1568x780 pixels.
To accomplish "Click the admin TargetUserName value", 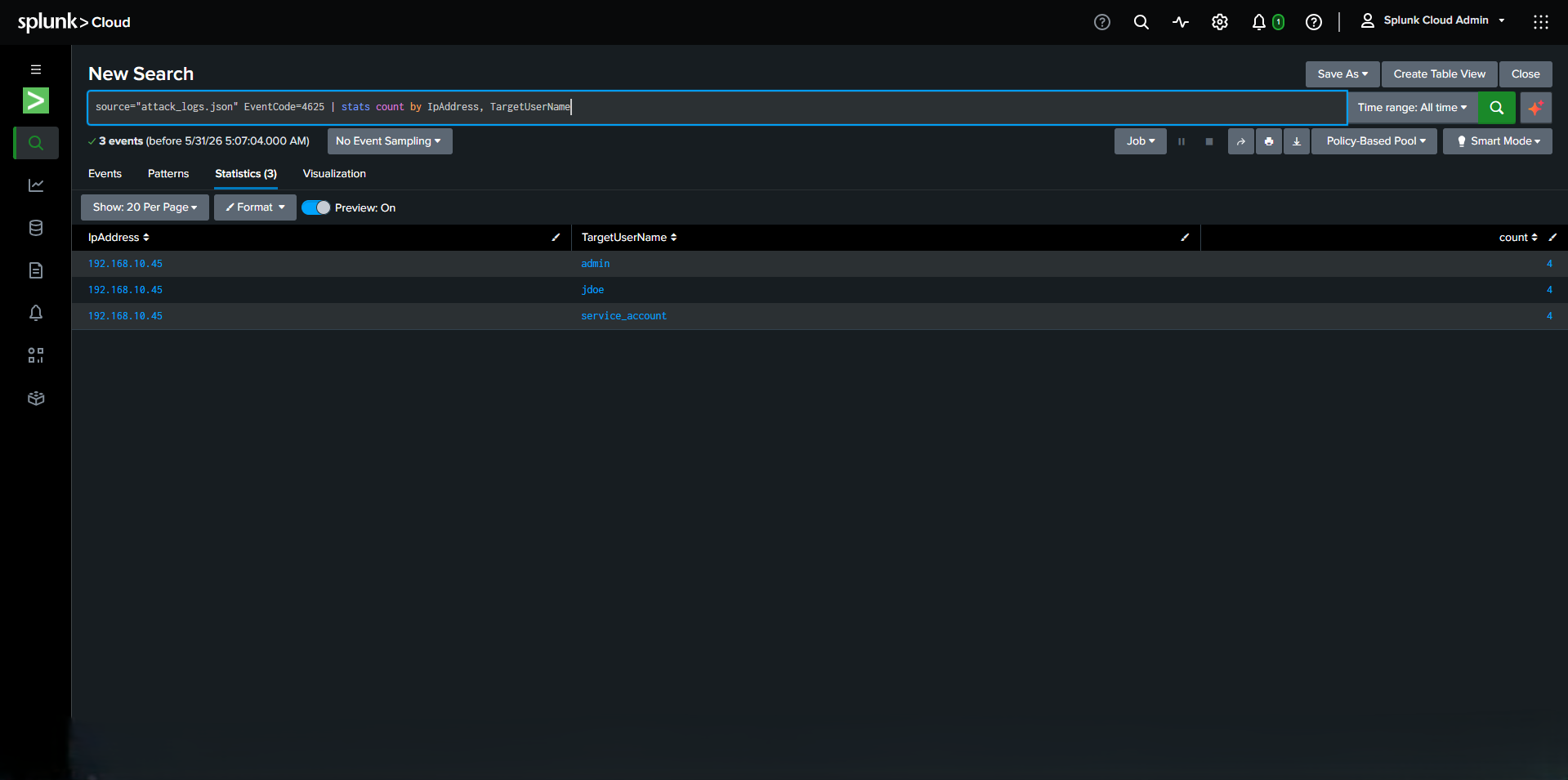I will [x=596, y=264].
